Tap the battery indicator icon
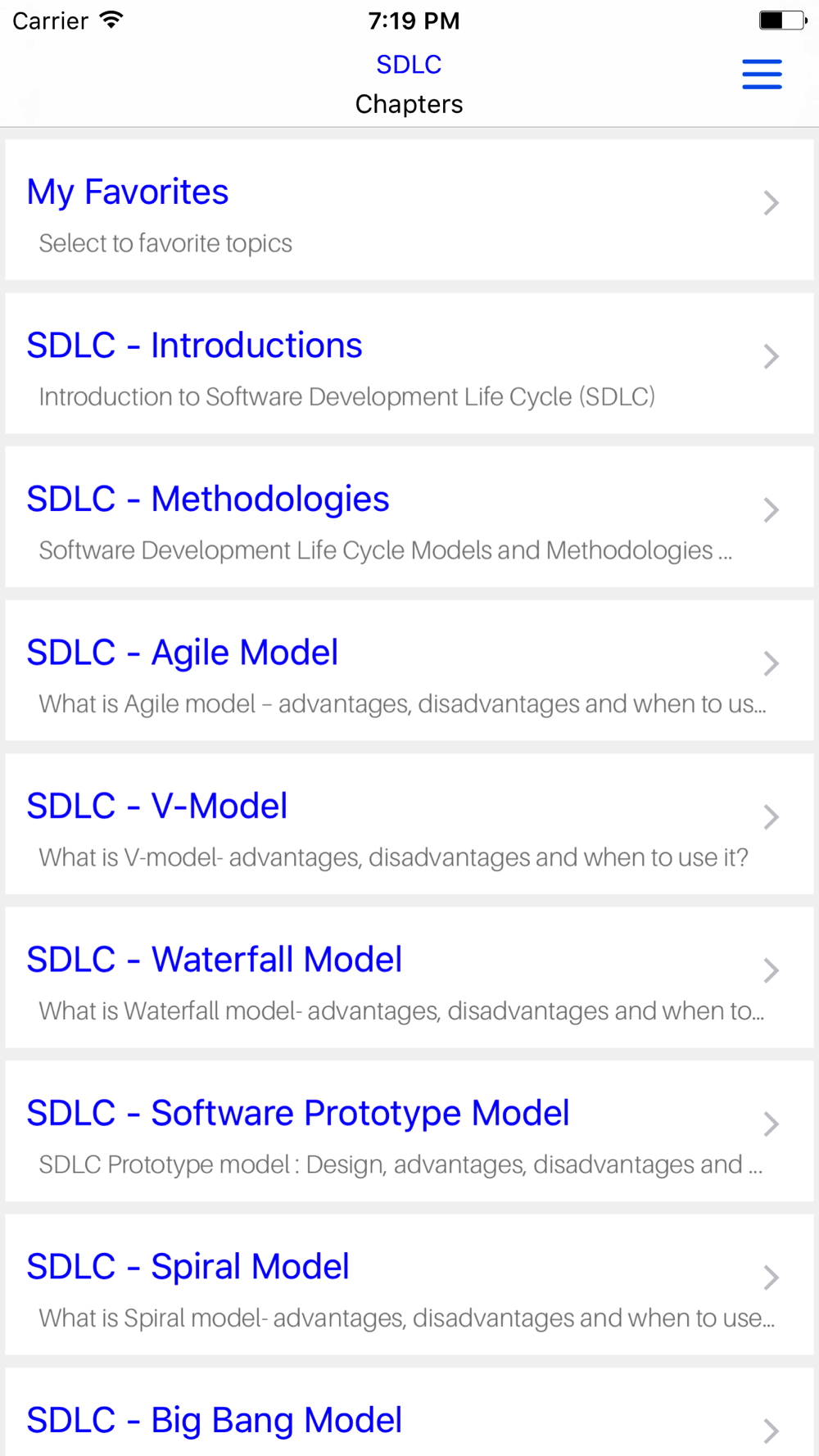Viewport: 819px width, 1456px height. (782, 20)
